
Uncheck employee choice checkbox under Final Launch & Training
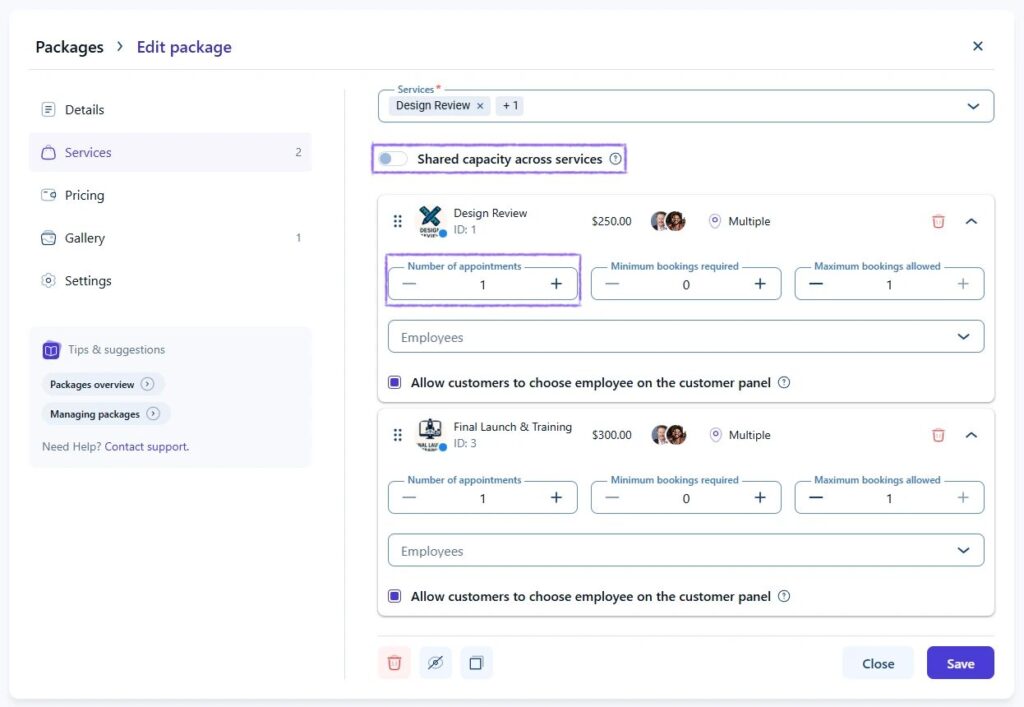(395, 596)
